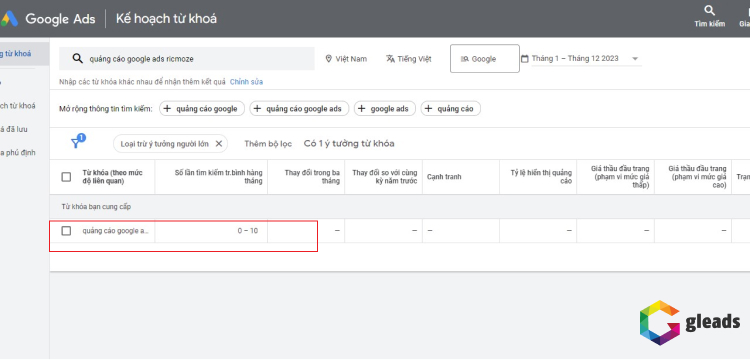Tick the header select-all checkbox
The height and width of the screenshot is (360, 750).
pyautogui.click(x=66, y=177)
